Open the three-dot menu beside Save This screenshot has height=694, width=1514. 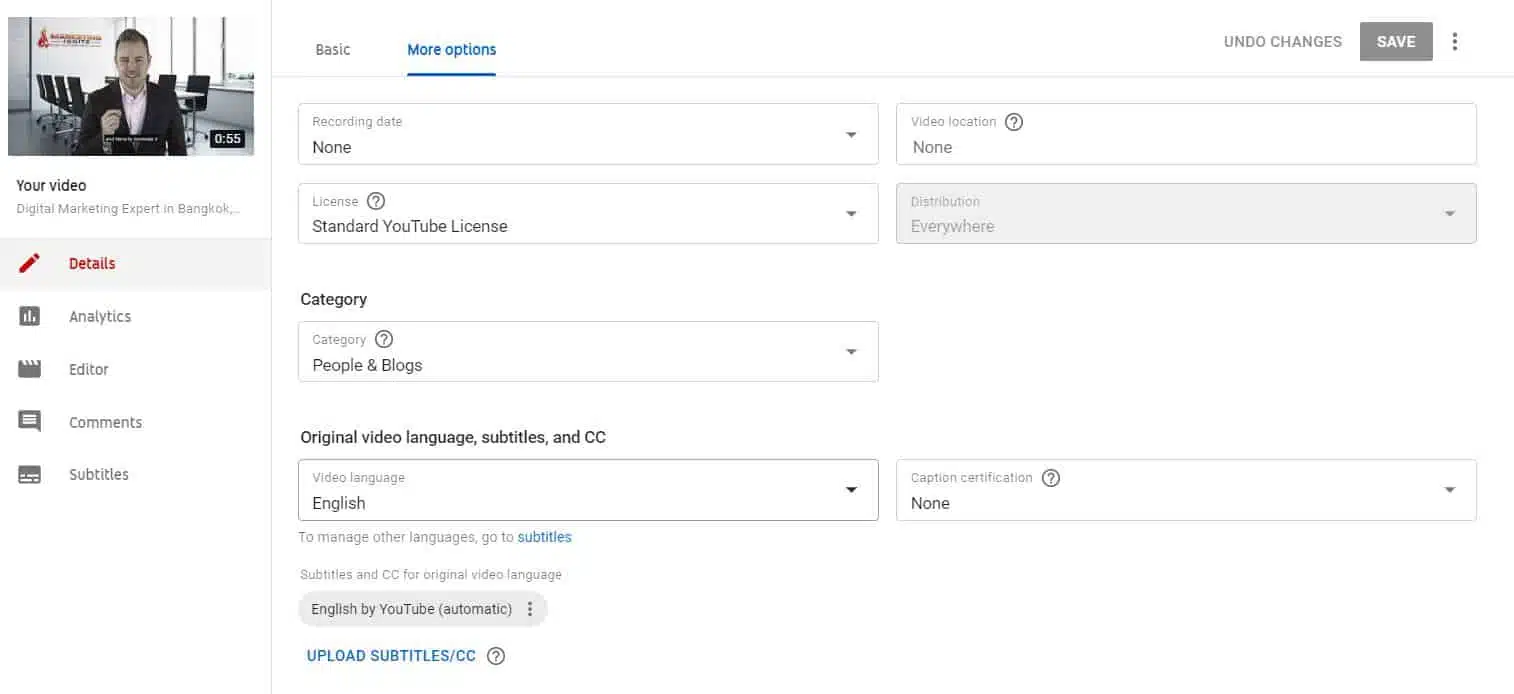click(x=1455, y=42)
